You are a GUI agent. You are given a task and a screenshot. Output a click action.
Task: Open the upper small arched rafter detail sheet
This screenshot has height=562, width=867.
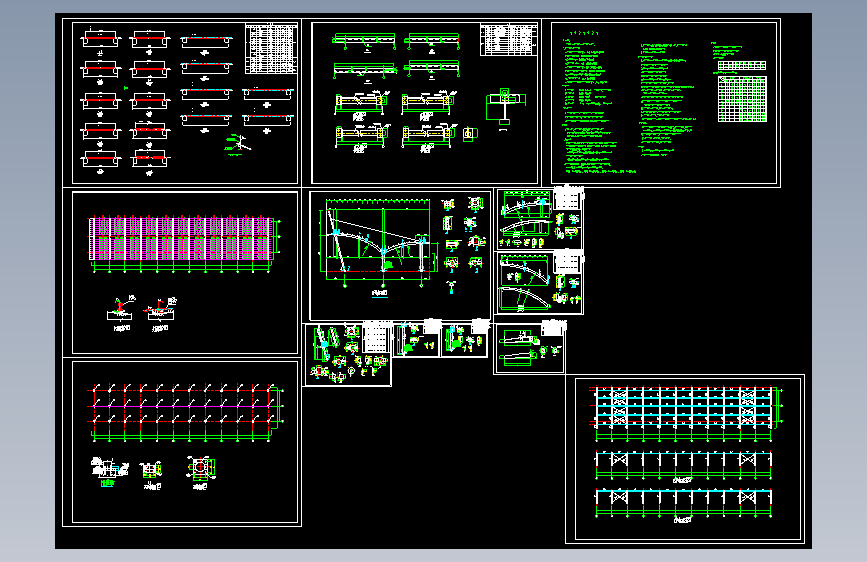point(539,218)
